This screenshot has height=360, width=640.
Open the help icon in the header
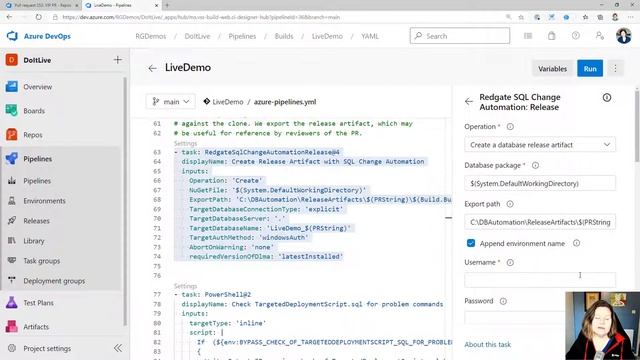[x=576, y=36]
